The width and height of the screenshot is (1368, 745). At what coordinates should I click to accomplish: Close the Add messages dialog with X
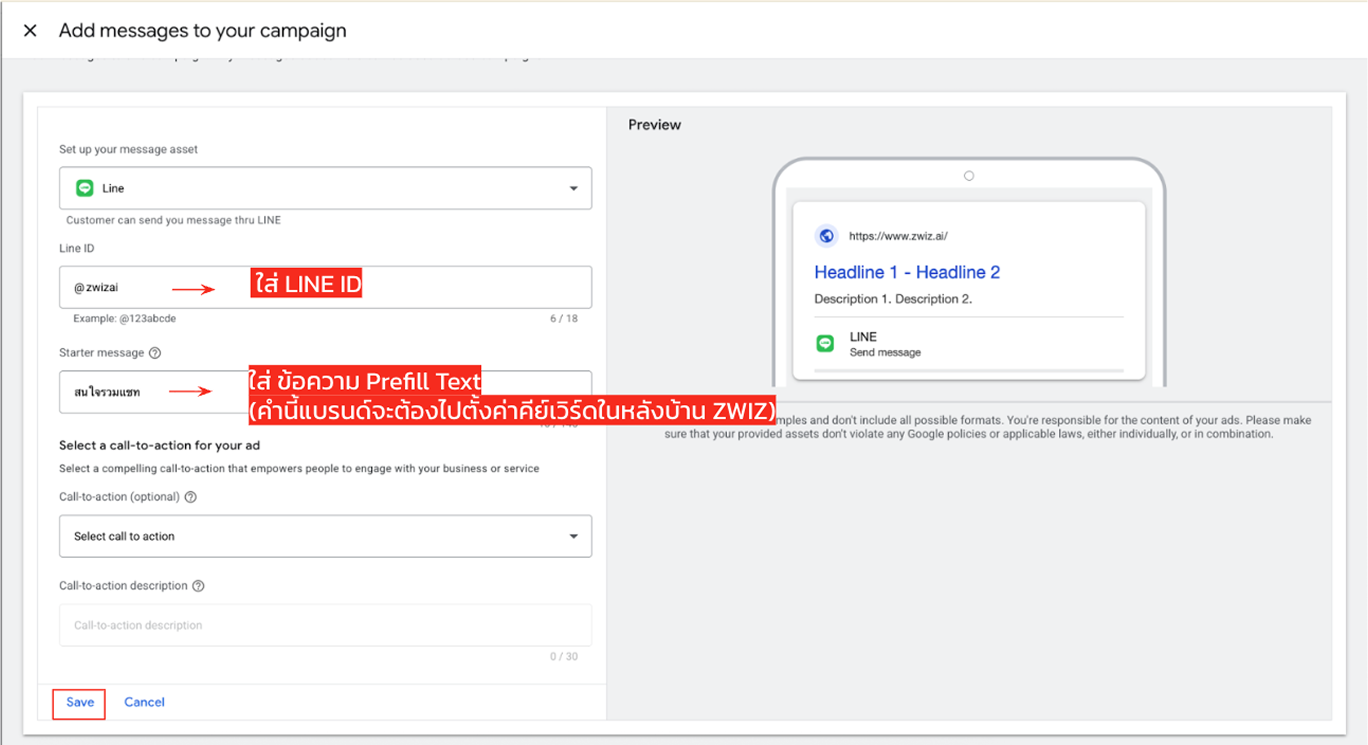pyautogui.click(x=30, y=31)
